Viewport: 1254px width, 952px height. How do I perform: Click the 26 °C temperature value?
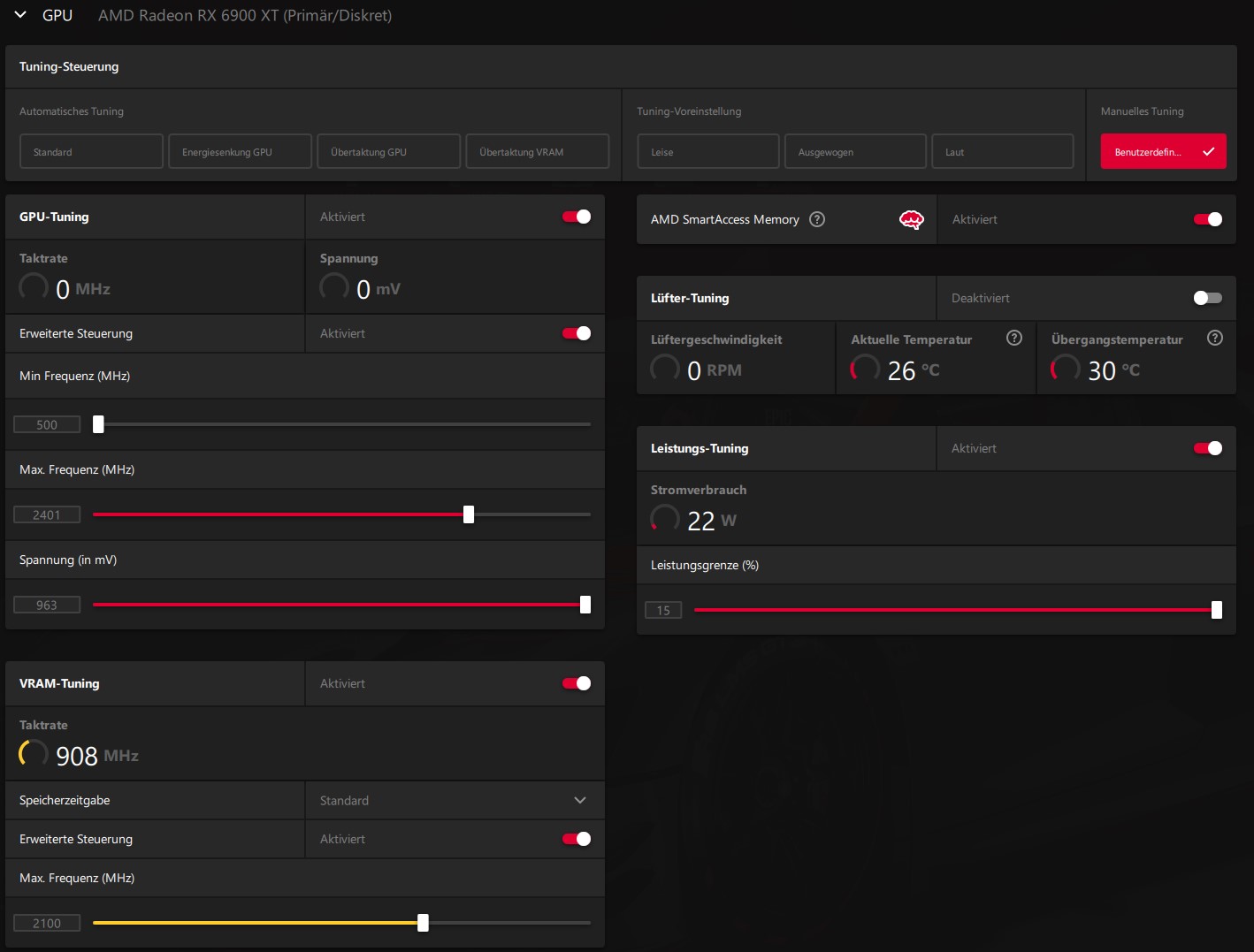pyautogui.click(x=914, y=370)
